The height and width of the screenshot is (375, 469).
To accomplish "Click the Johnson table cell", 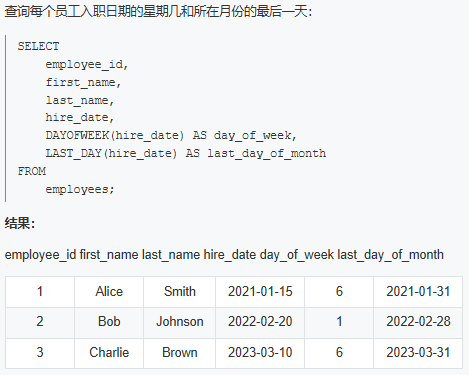I will pyautogui.click(x=180, y=322).
